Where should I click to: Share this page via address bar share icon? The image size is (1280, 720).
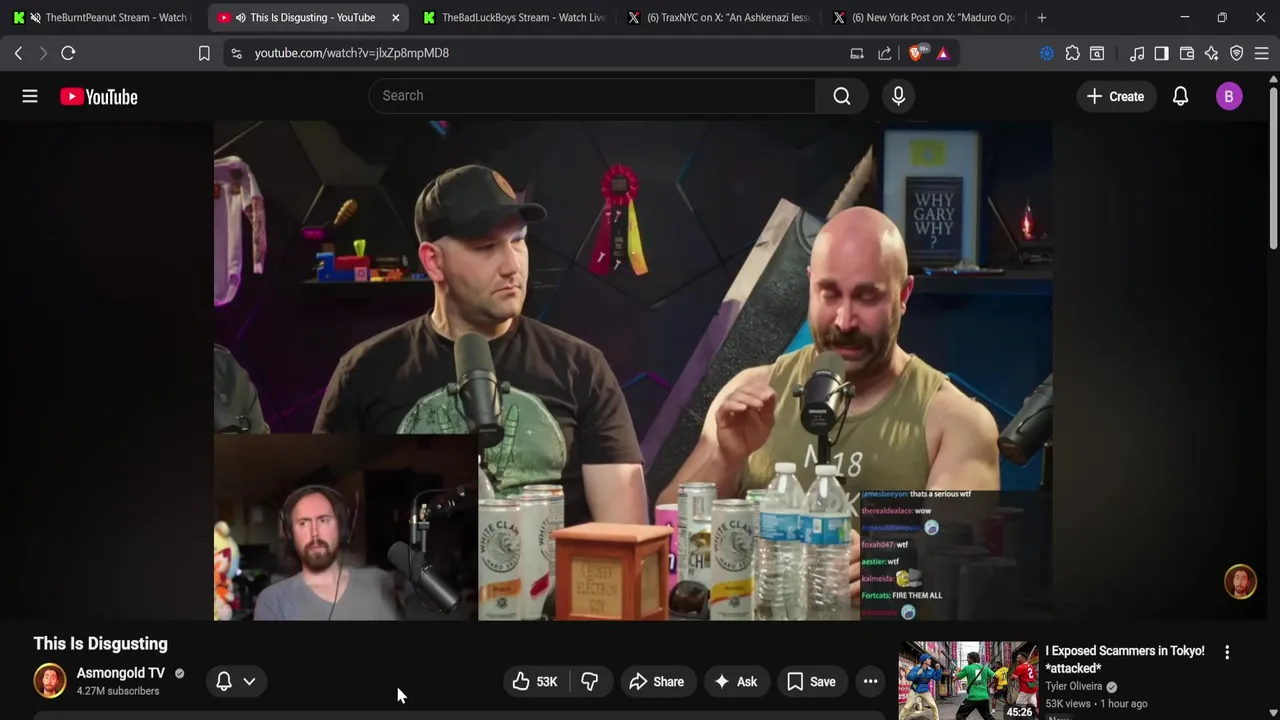885,53
